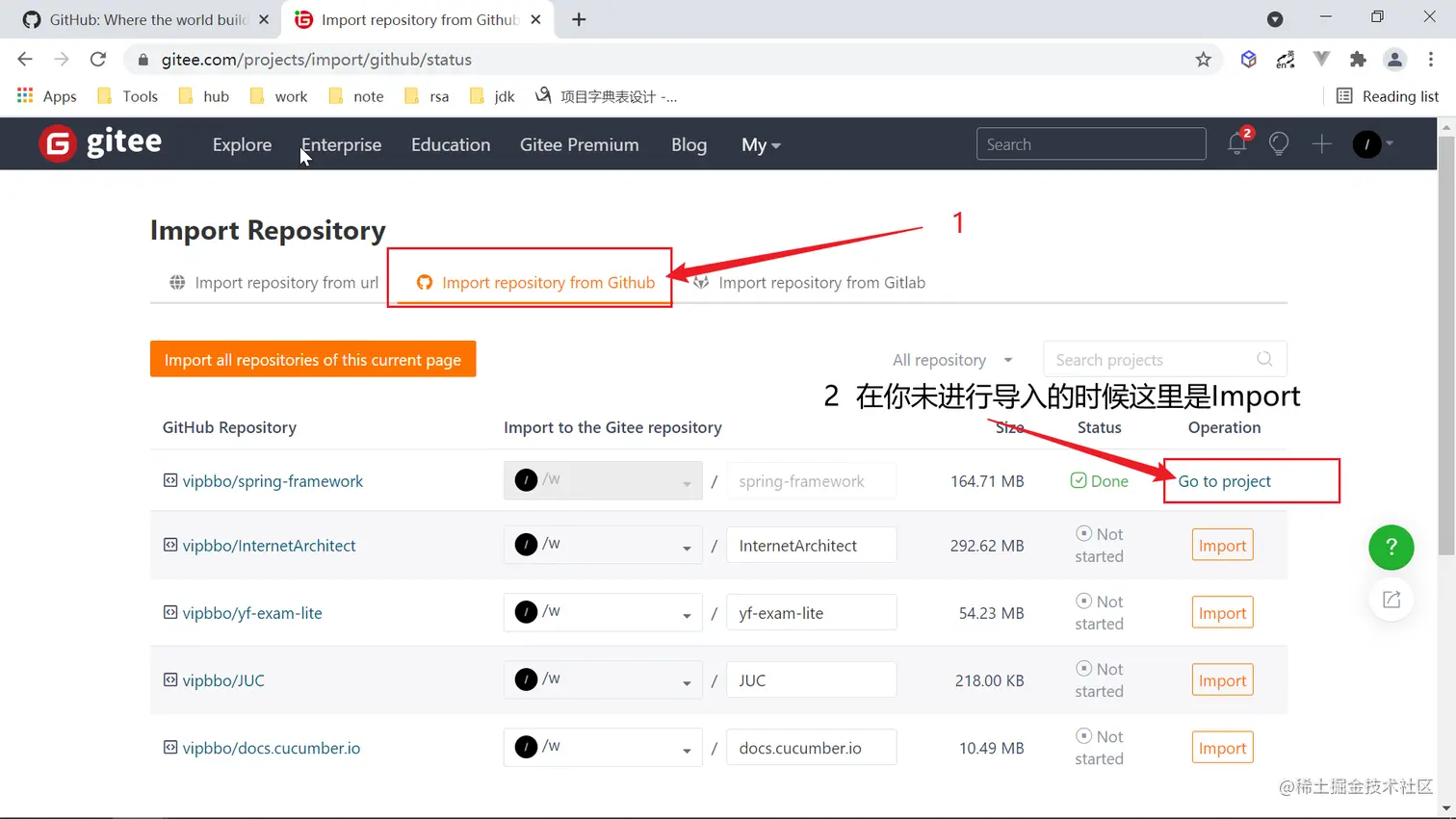Open the Enterprise menu item
Viewport: 1456px width, 819px height.
pos(341,144)
